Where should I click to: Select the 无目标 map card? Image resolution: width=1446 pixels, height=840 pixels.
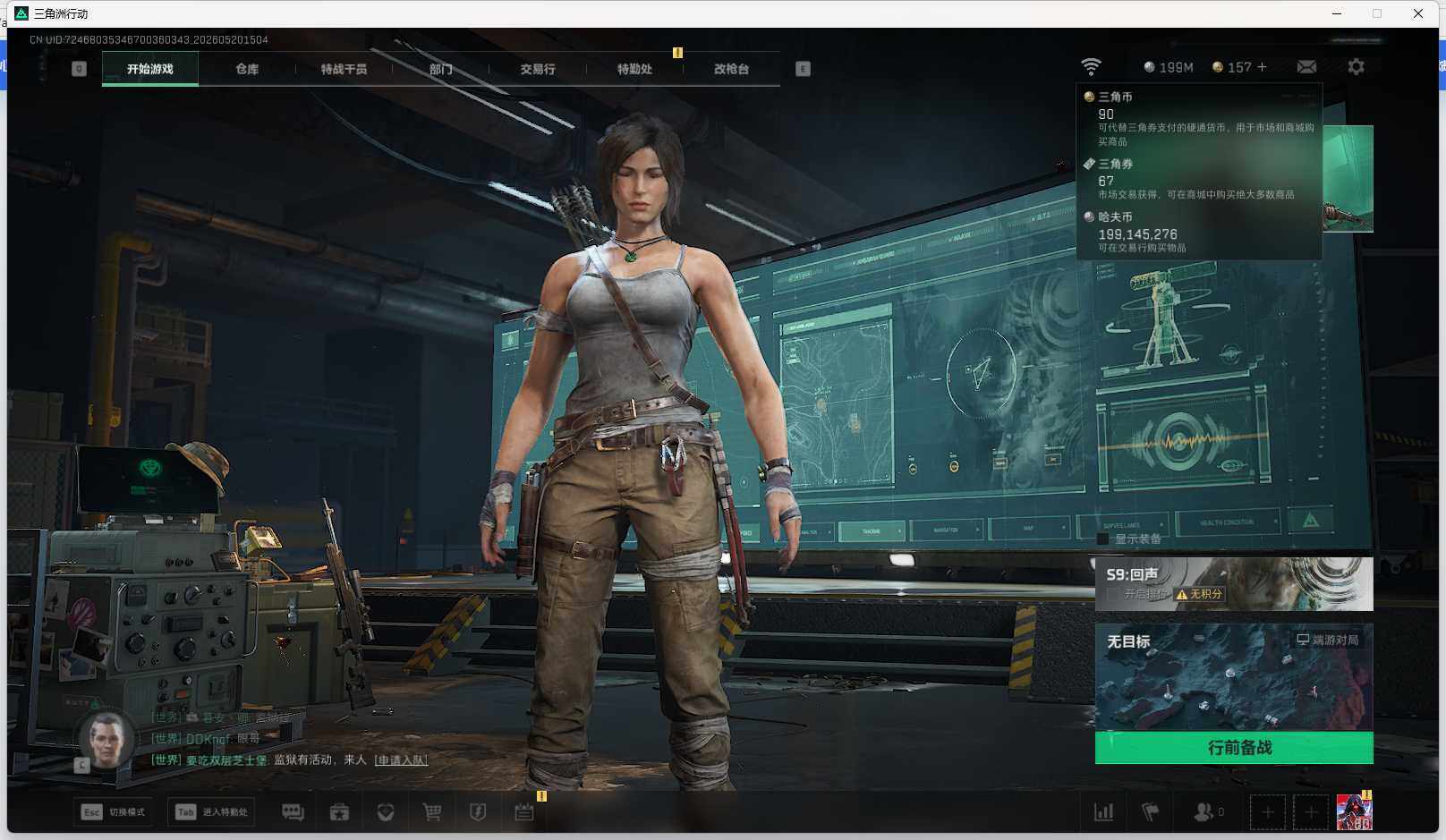click(x=1234, y=677)
